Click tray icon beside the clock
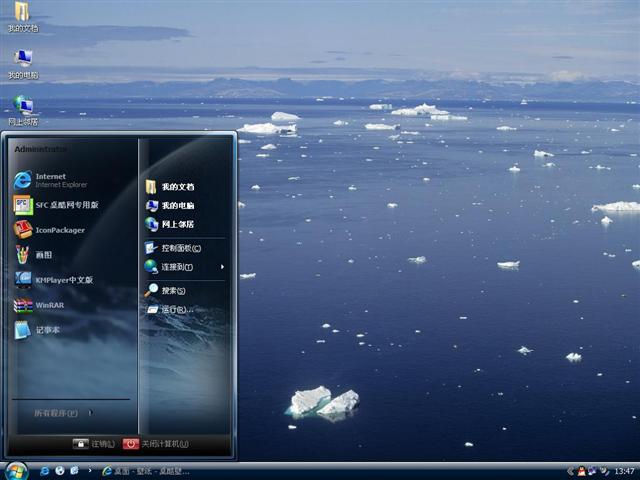The height and width of the screenshot is (480, 640). [x=604, y=471]
